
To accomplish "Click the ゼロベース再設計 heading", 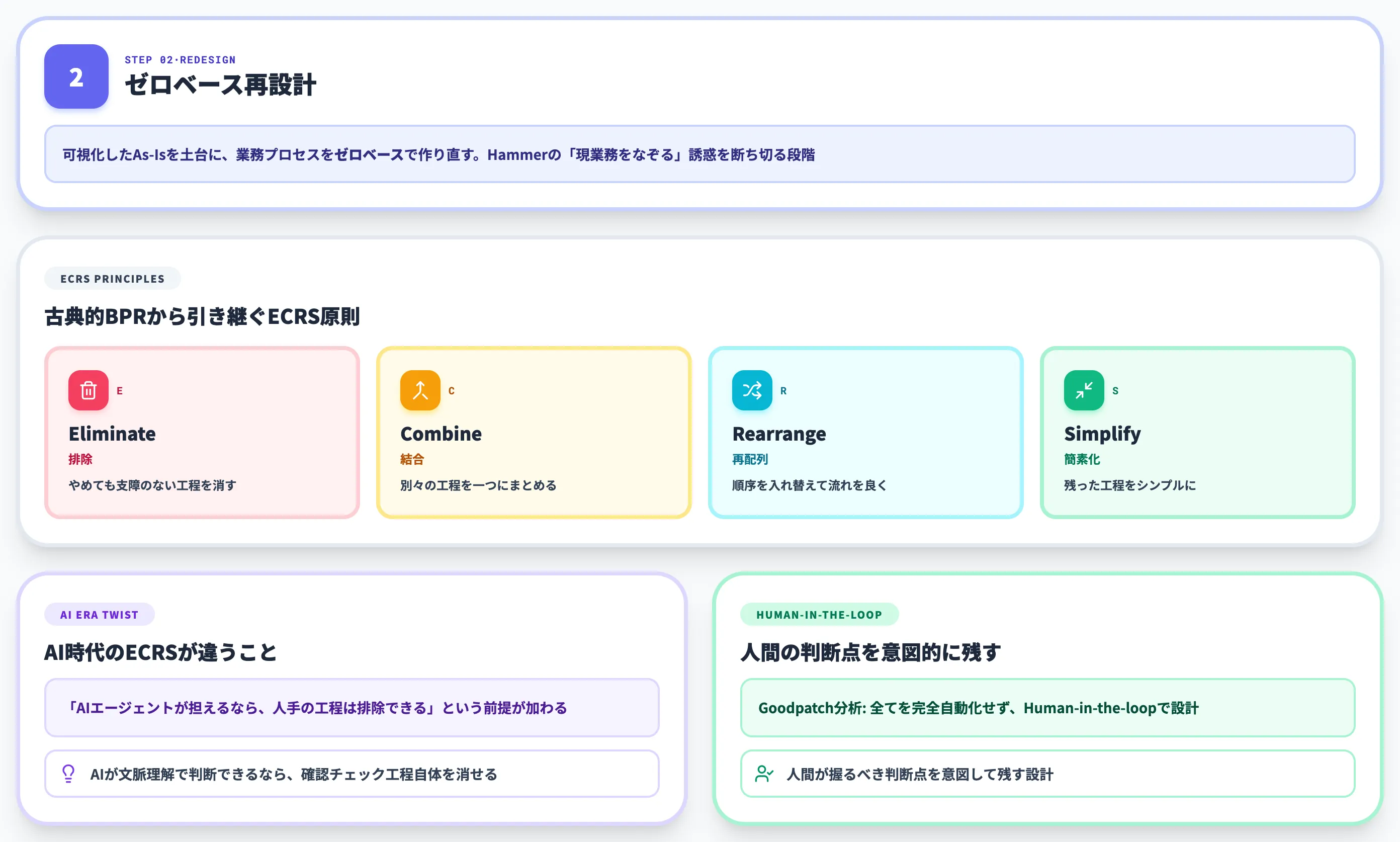I will 220,85.
